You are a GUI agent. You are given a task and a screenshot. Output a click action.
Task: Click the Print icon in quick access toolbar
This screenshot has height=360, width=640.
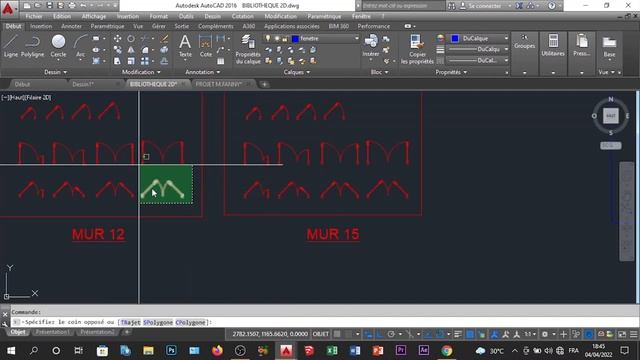point(72,5)
